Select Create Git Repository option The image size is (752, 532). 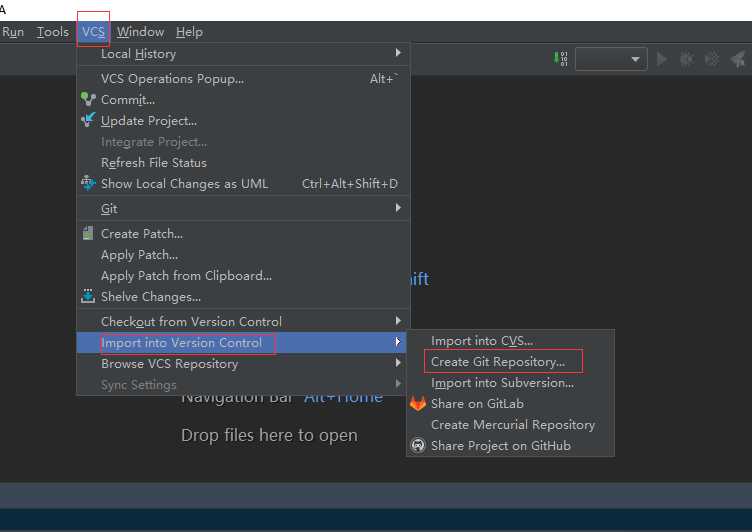(x=510, y=362)
